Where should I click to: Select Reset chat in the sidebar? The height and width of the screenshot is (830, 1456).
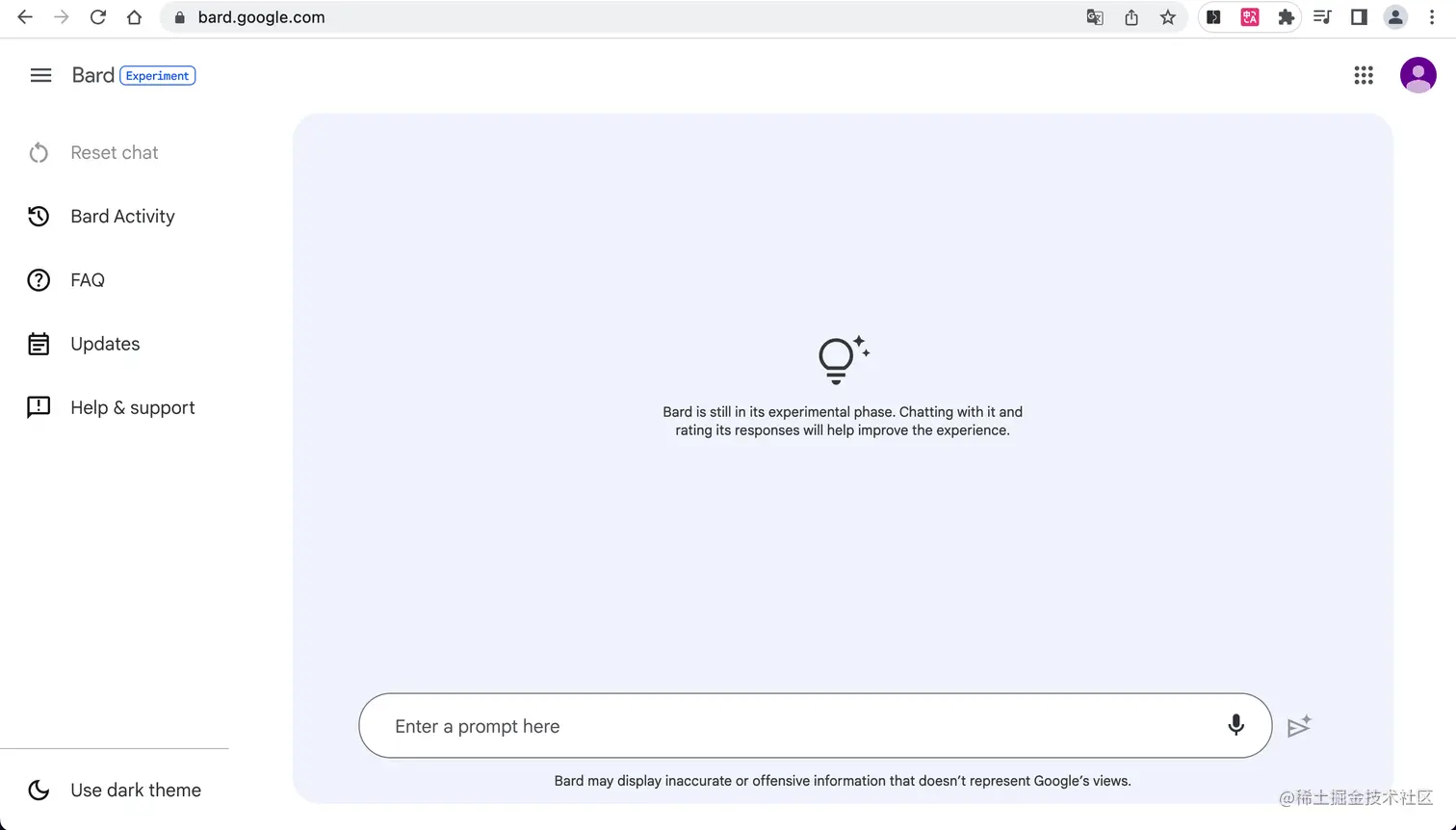coord(114,152)
